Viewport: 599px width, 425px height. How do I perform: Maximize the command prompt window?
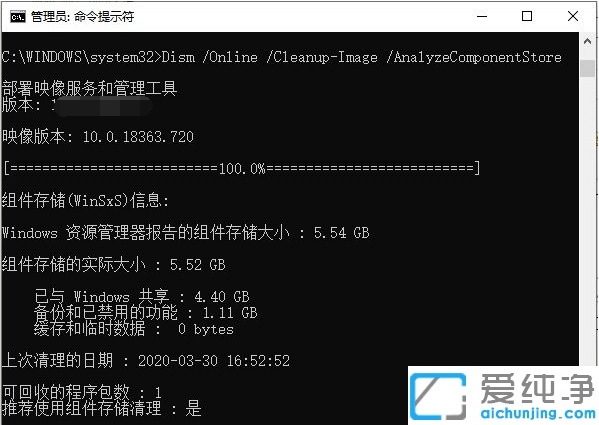pyautogui.click(x=527, y=16)
